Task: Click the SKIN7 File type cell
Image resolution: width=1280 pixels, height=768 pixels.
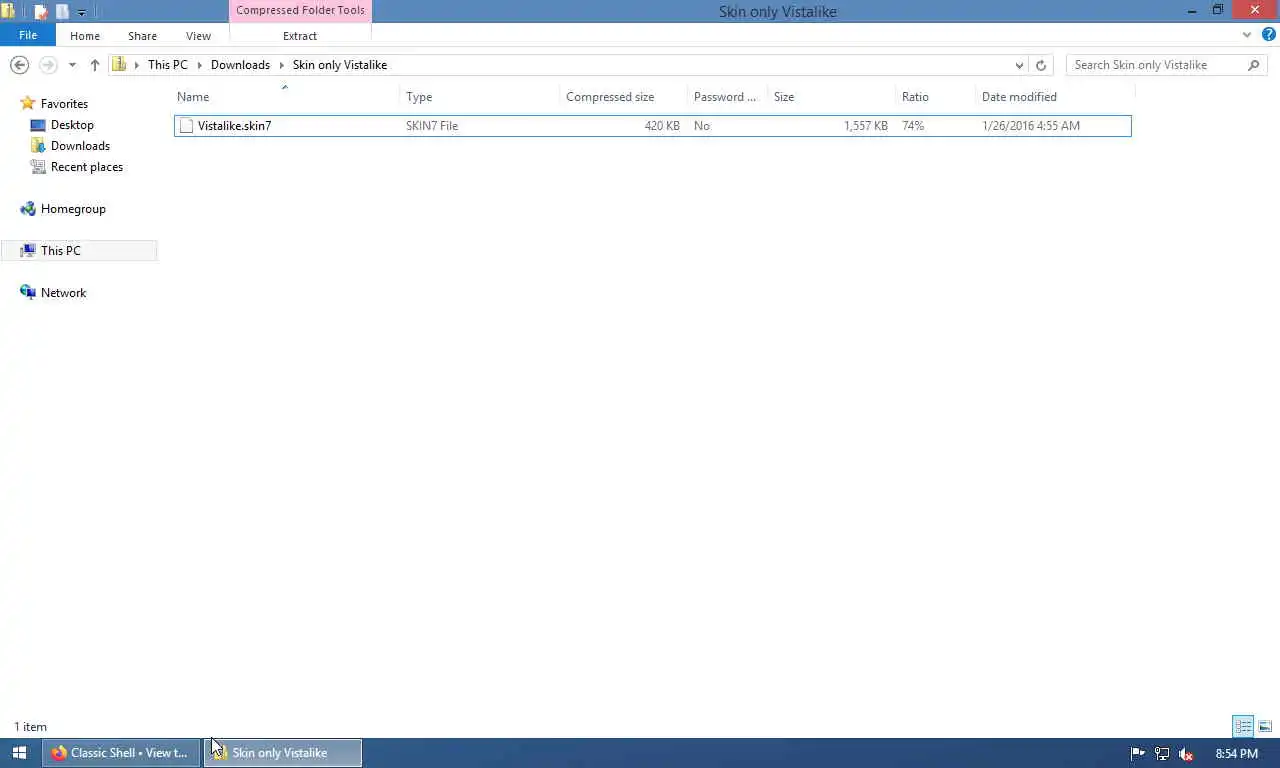Action: 432,126
